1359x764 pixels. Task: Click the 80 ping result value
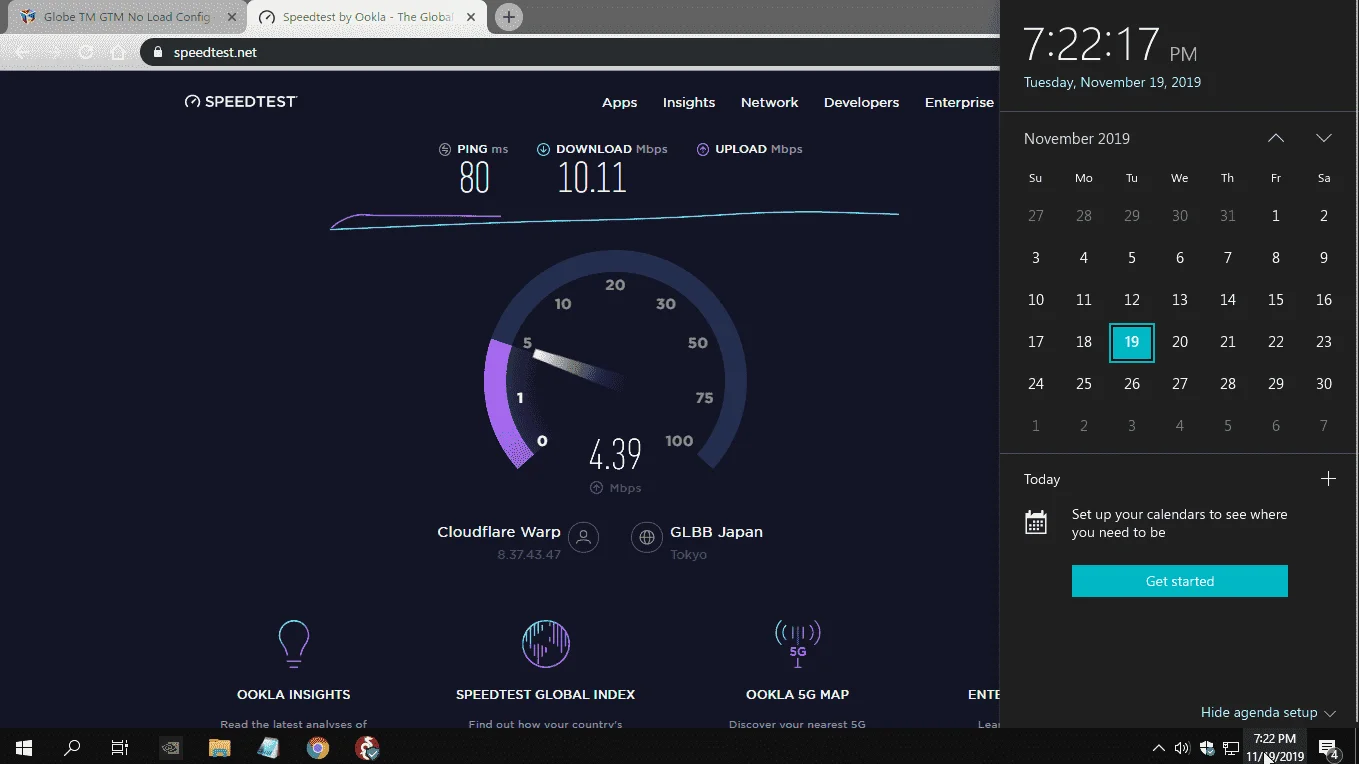coord(474,178)
